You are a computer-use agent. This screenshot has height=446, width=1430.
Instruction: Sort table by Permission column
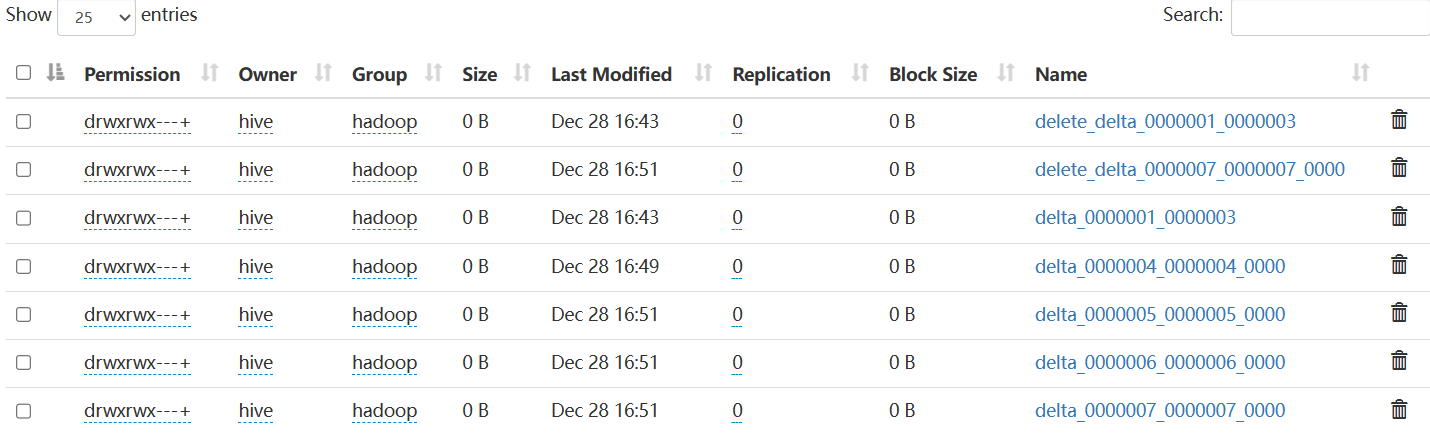[132, 74]
